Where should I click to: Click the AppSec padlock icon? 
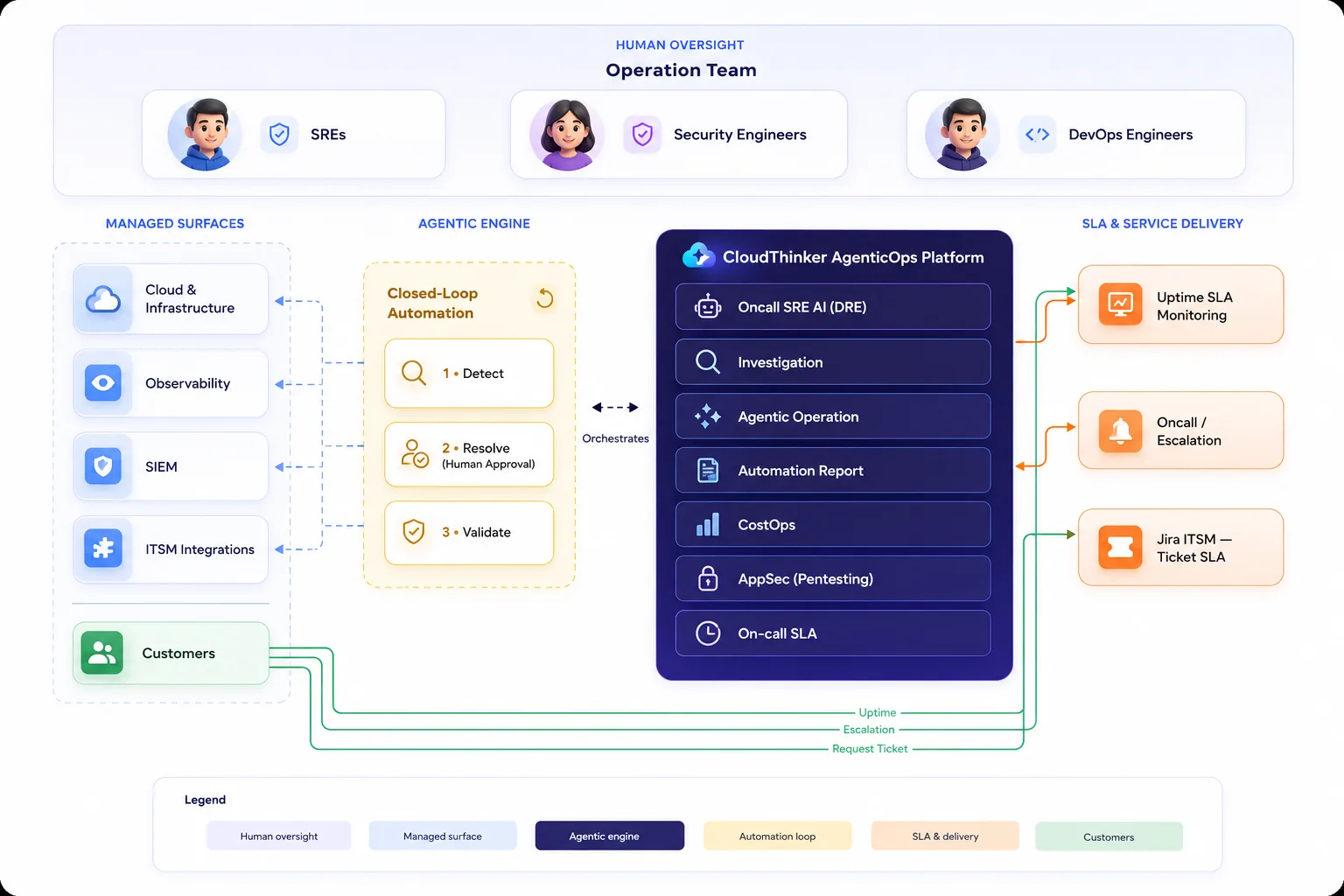tap(708, 579)
